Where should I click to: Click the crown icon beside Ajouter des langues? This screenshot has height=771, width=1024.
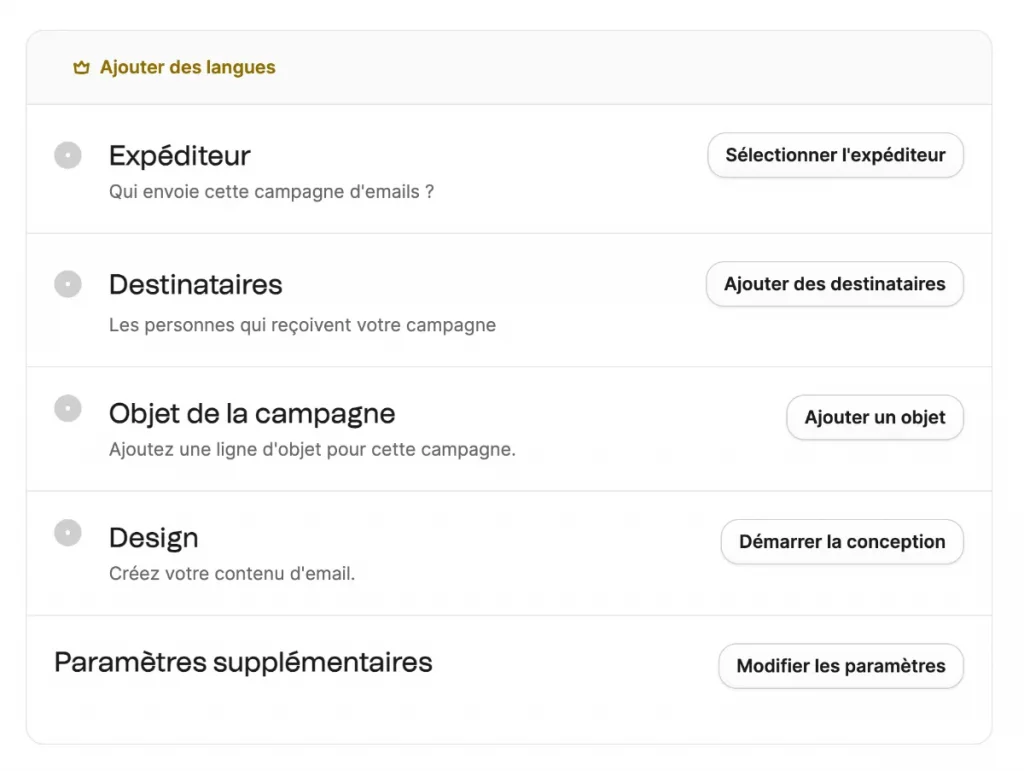coord(81,67)
